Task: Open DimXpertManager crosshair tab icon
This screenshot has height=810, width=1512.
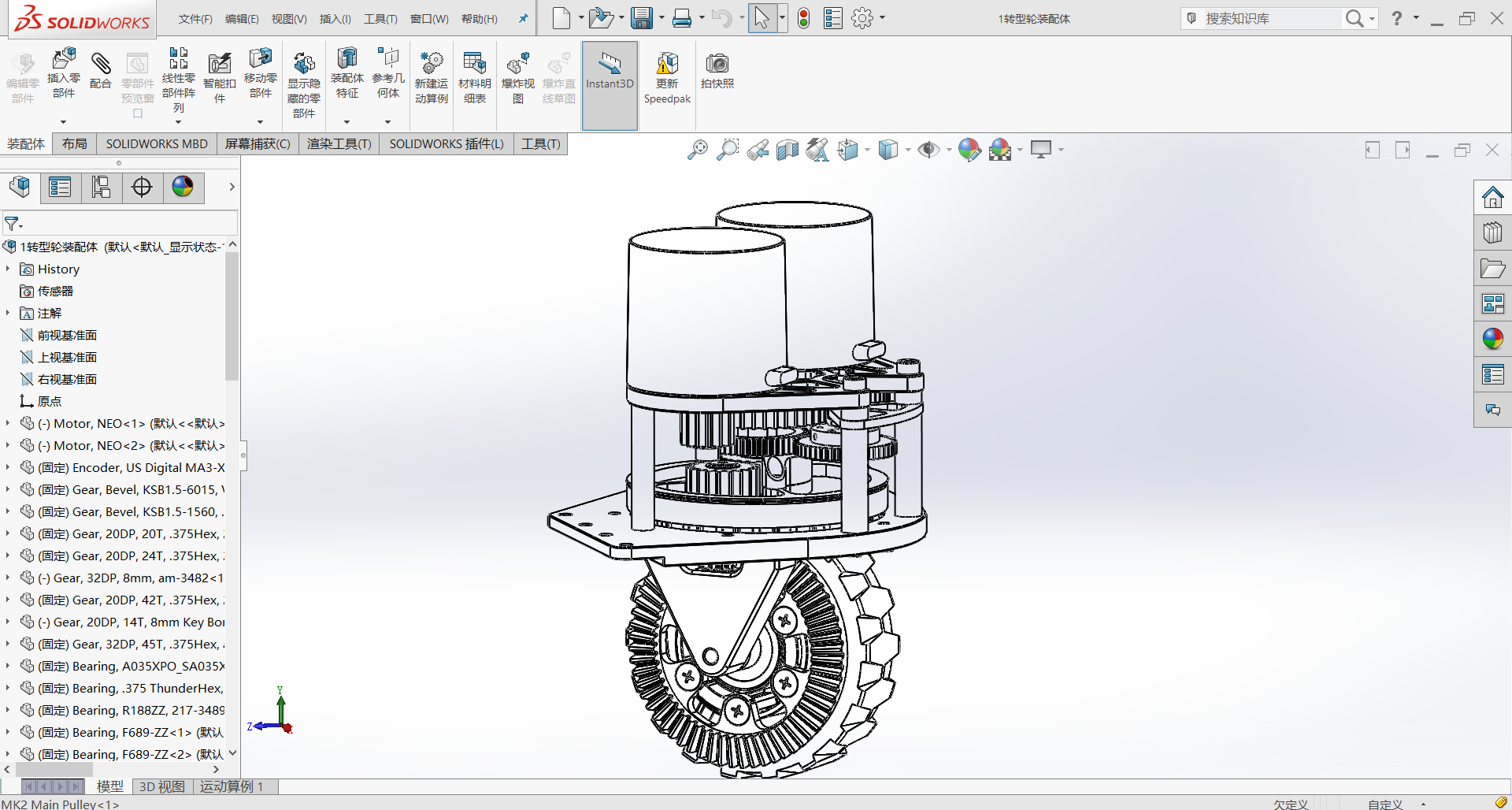Action: (x=142, y=188)
